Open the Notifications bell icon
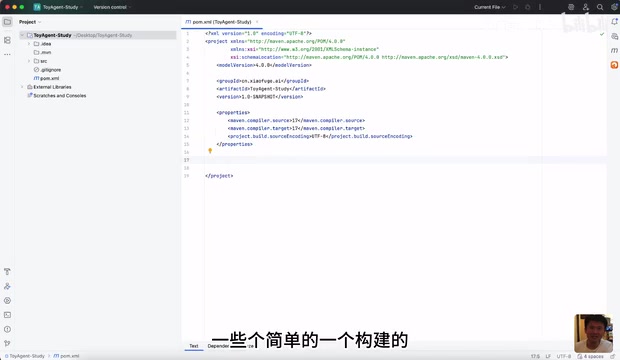This screenshot has height=360, width=620. [614, 22]
